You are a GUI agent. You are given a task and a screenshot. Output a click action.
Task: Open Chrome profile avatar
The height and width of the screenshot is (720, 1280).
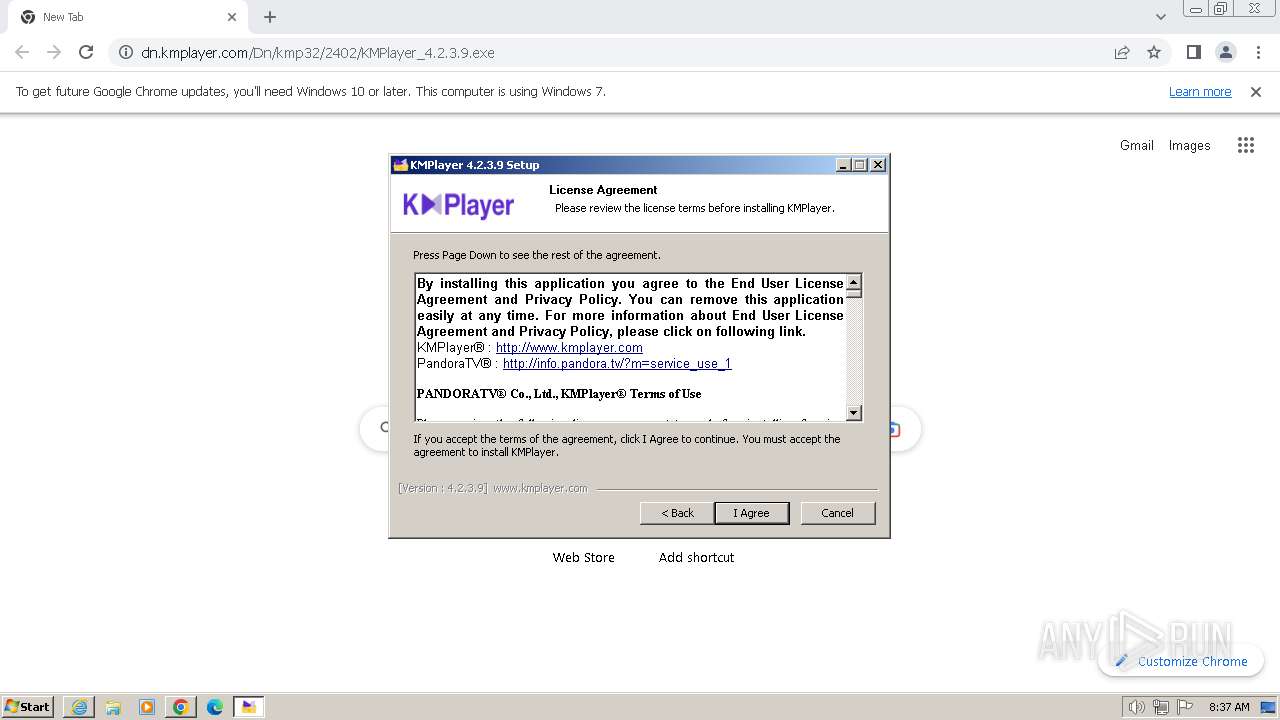(1225, 52)
